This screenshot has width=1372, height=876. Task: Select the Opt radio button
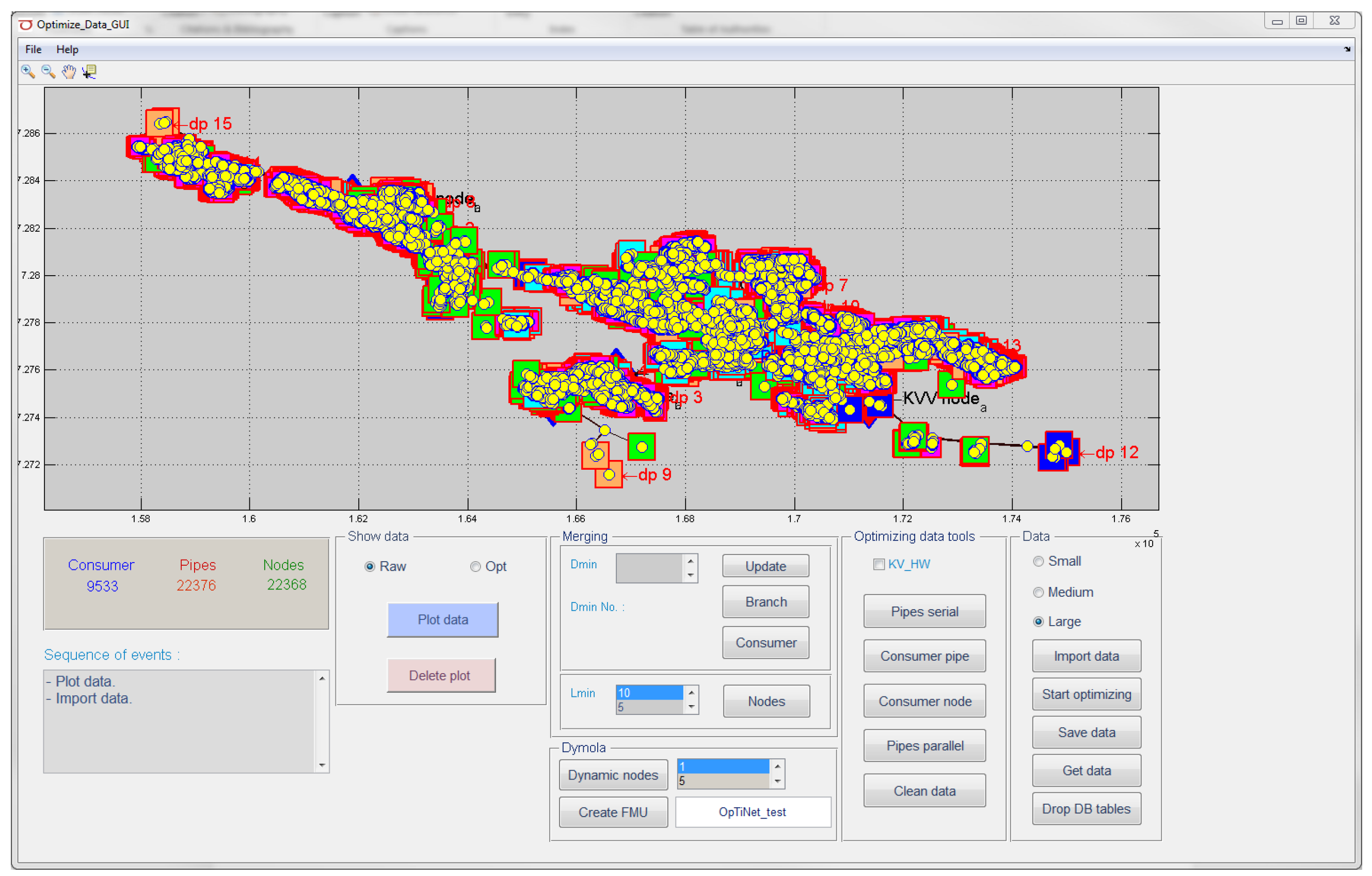tap(475, 566)
